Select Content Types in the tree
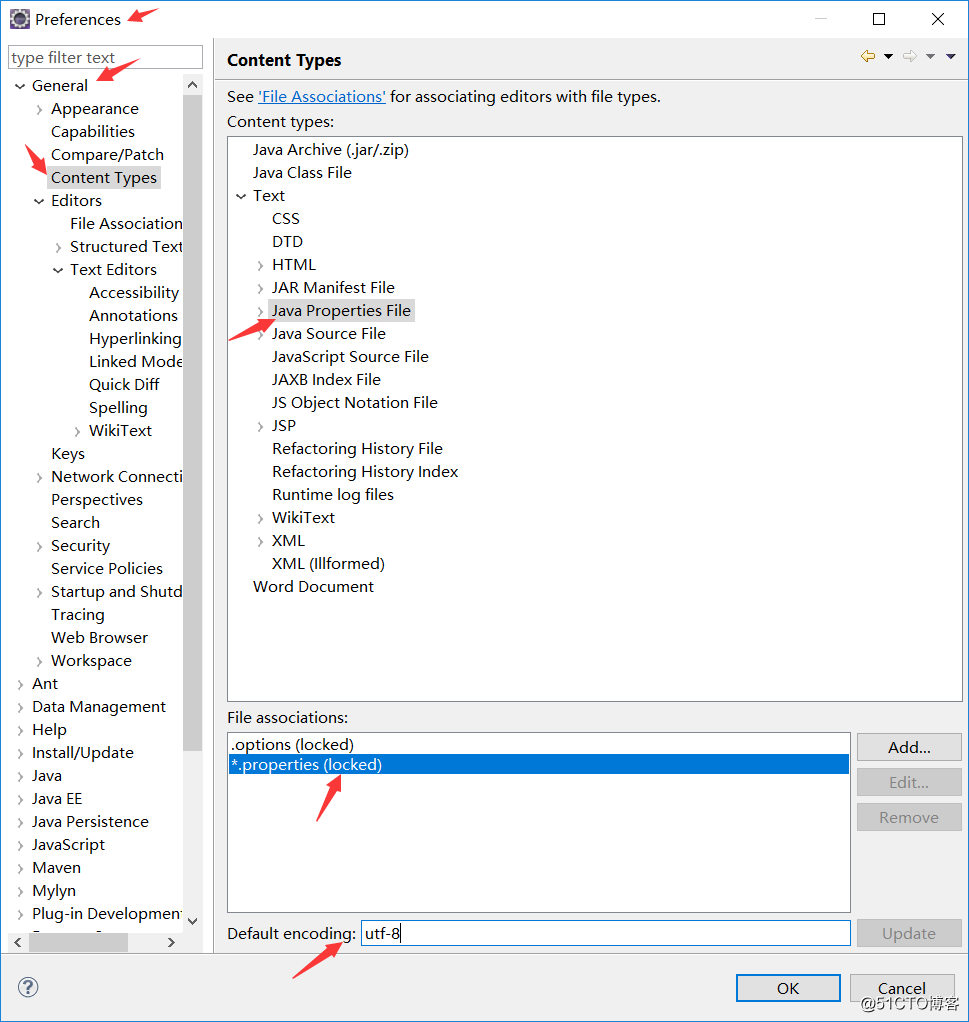 tap(104, 177)
